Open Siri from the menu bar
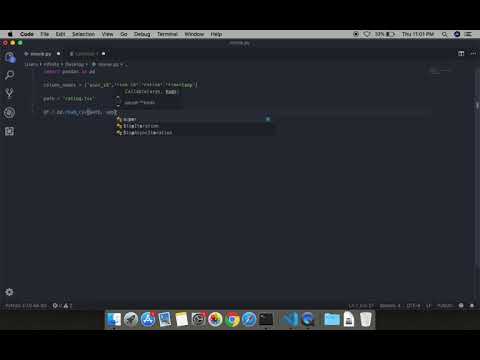The image size is (480, 360). [x=457, y=34]
